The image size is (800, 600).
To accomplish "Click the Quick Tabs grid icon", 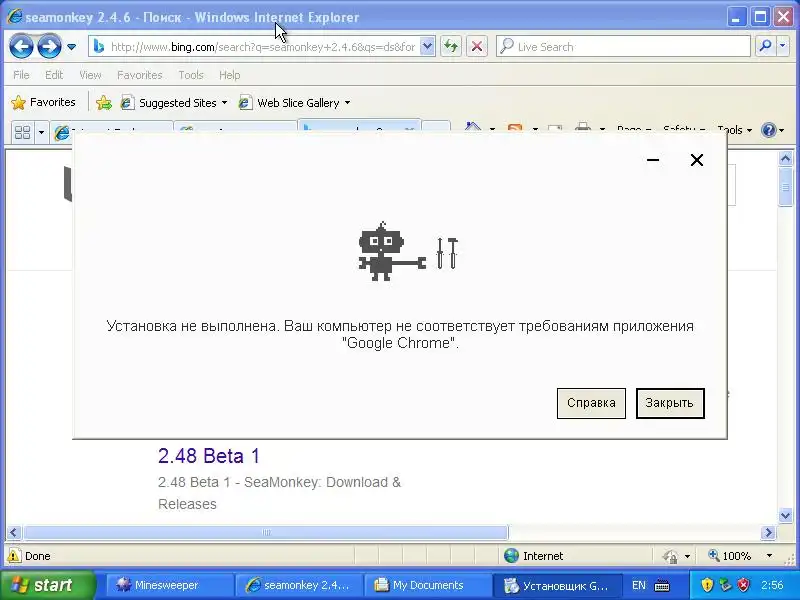I will (x=22, y=133).
